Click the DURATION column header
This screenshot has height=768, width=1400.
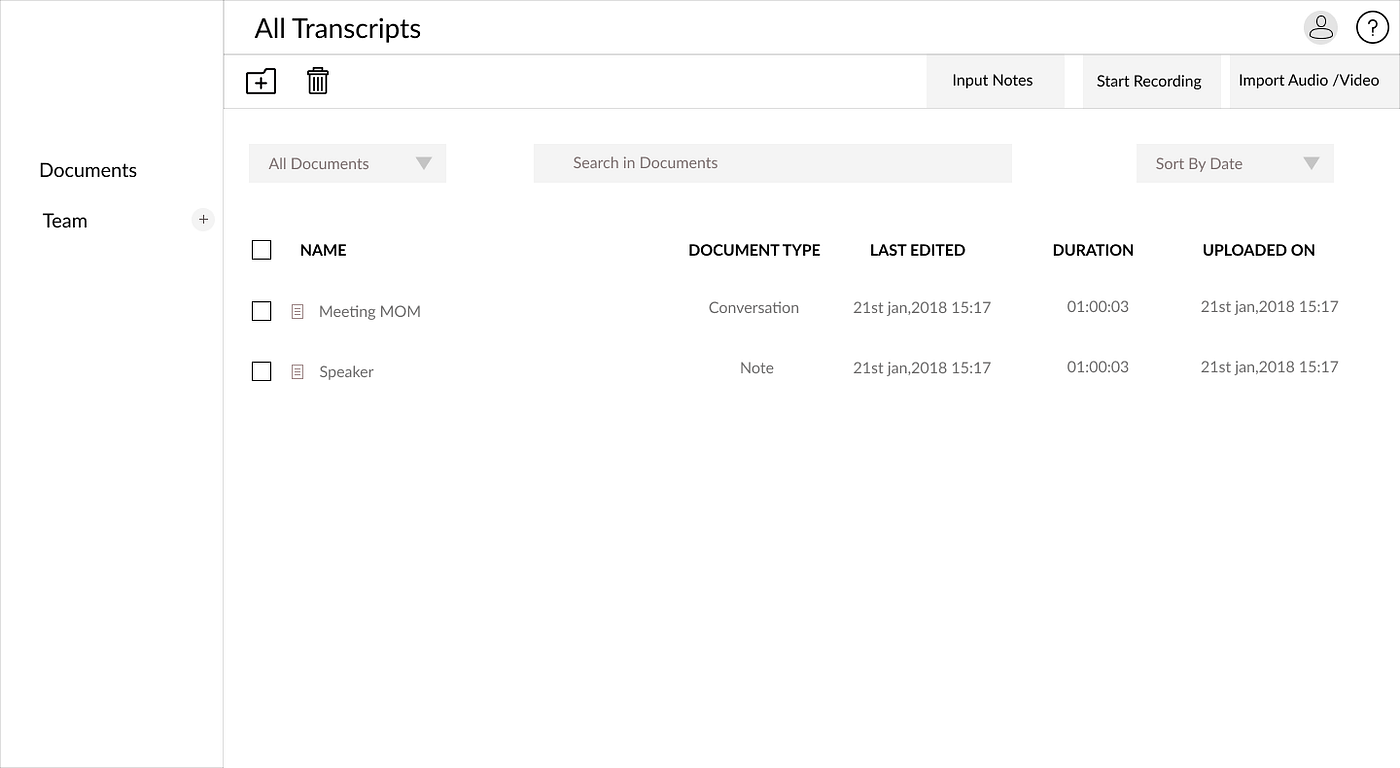click(1093, 250)
